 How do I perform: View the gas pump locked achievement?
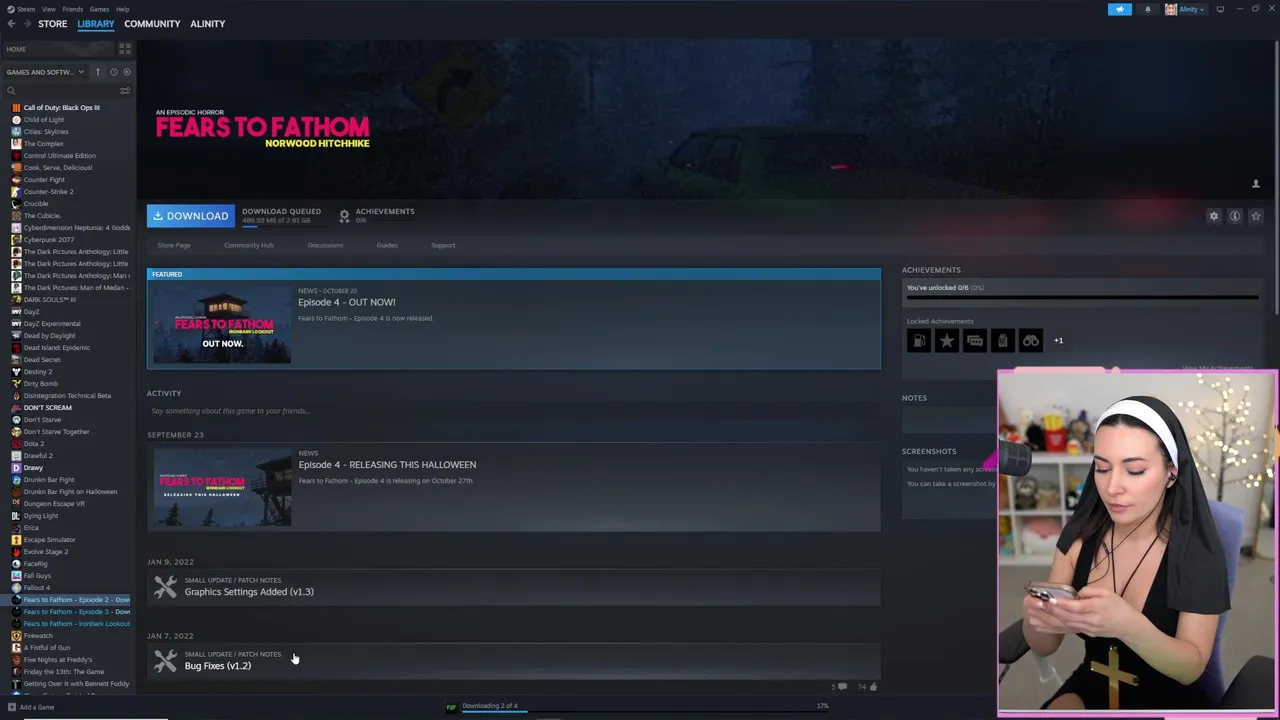pyautogui.click(x=919, y=341)
